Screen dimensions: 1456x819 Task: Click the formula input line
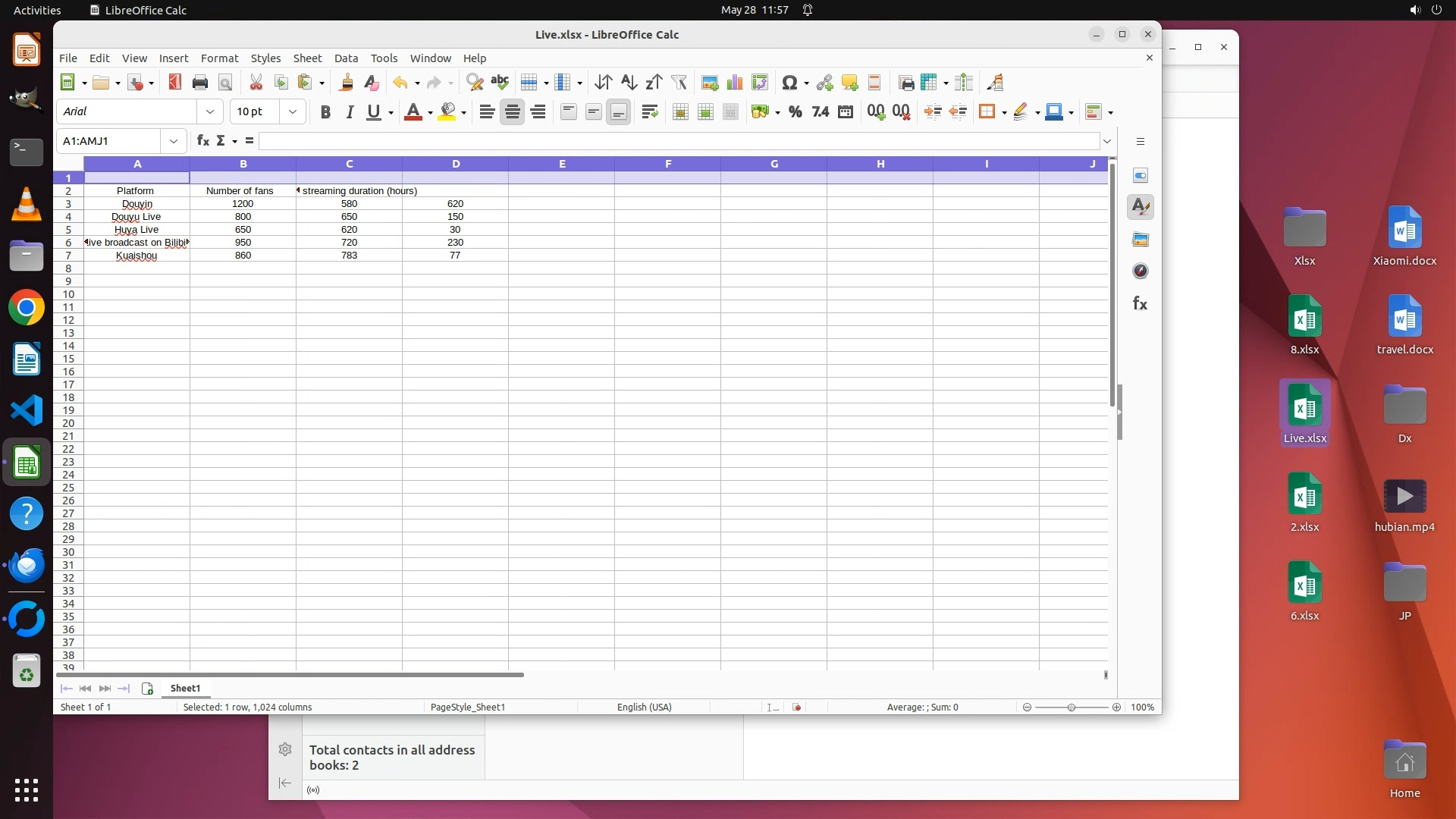click(679, 141)
